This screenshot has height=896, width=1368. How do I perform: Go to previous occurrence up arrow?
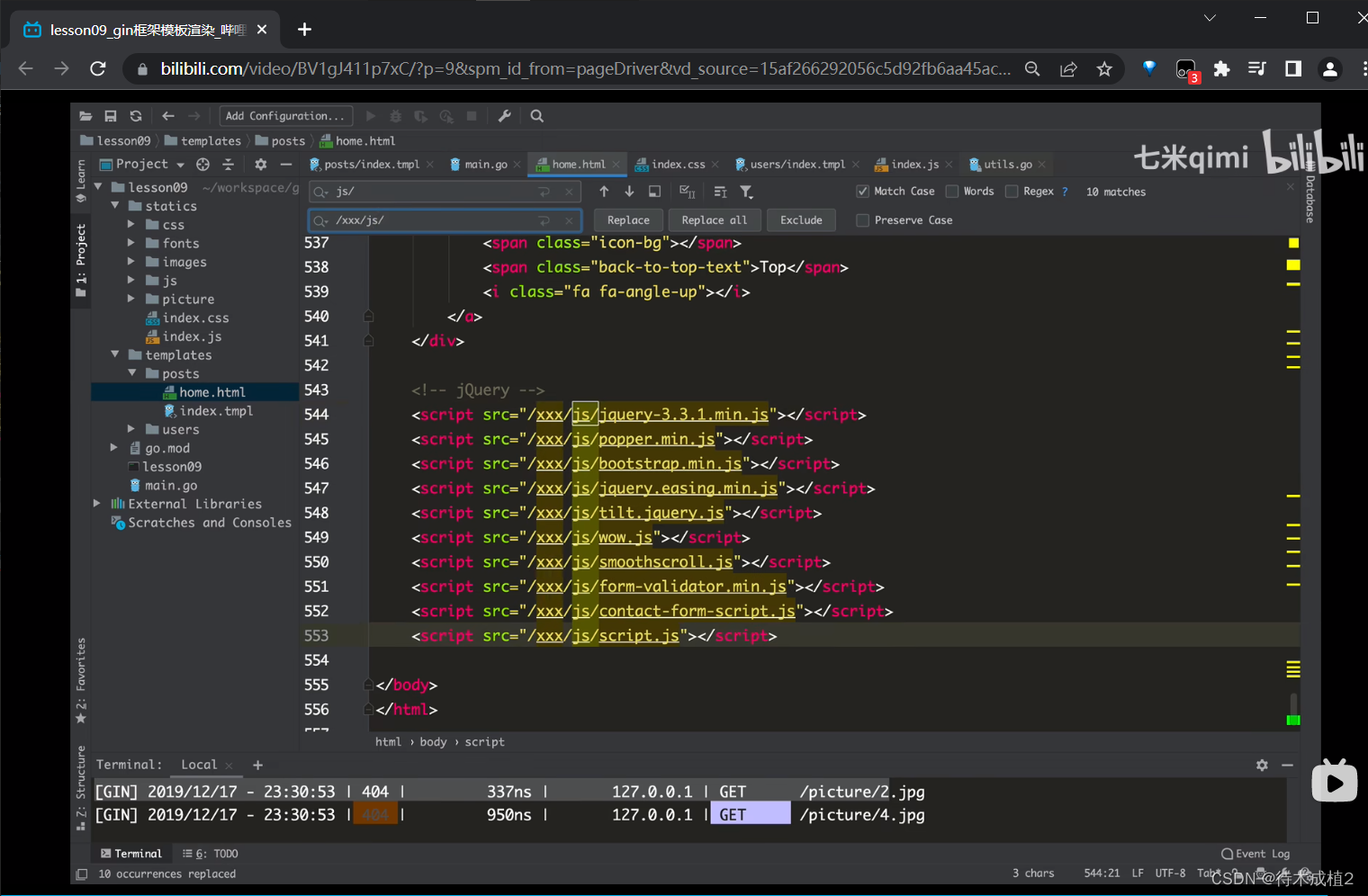tap(604, 192)
